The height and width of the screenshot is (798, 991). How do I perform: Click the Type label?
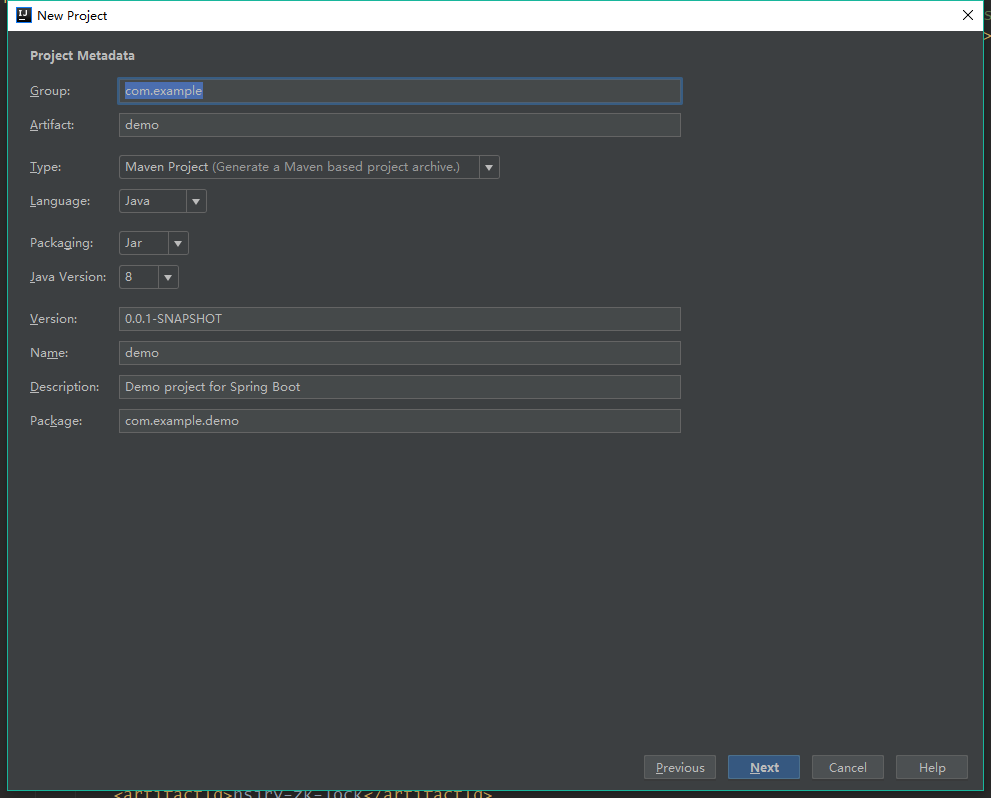46,167
